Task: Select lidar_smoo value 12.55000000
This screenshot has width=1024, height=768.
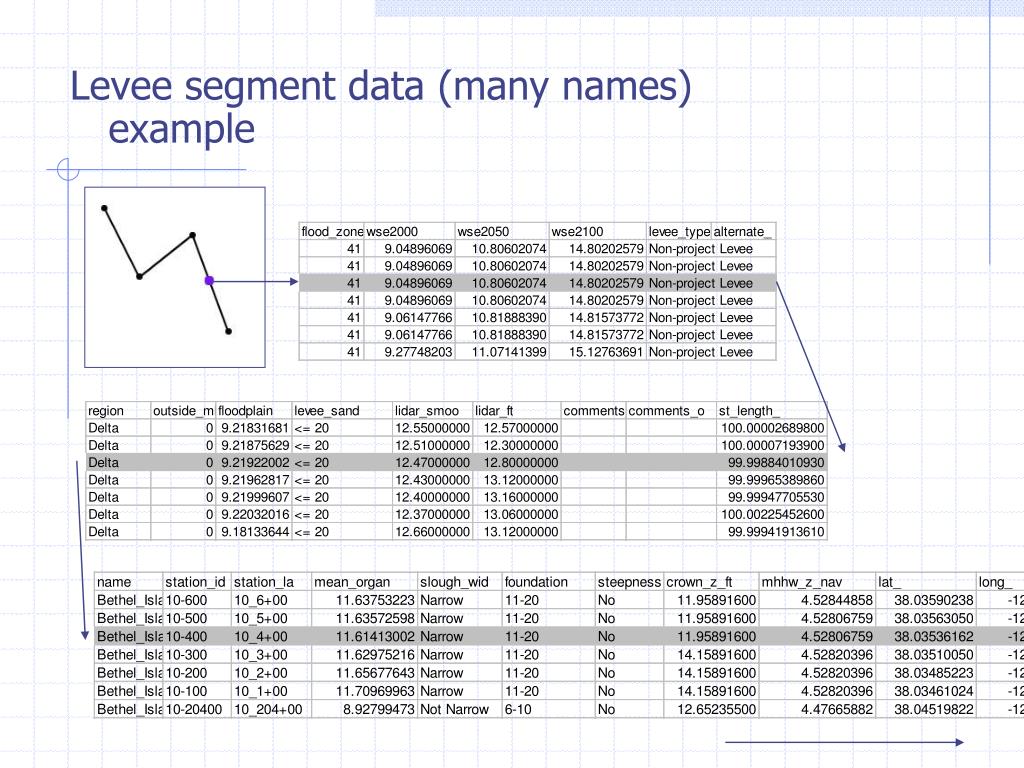Action: [432, 428]
